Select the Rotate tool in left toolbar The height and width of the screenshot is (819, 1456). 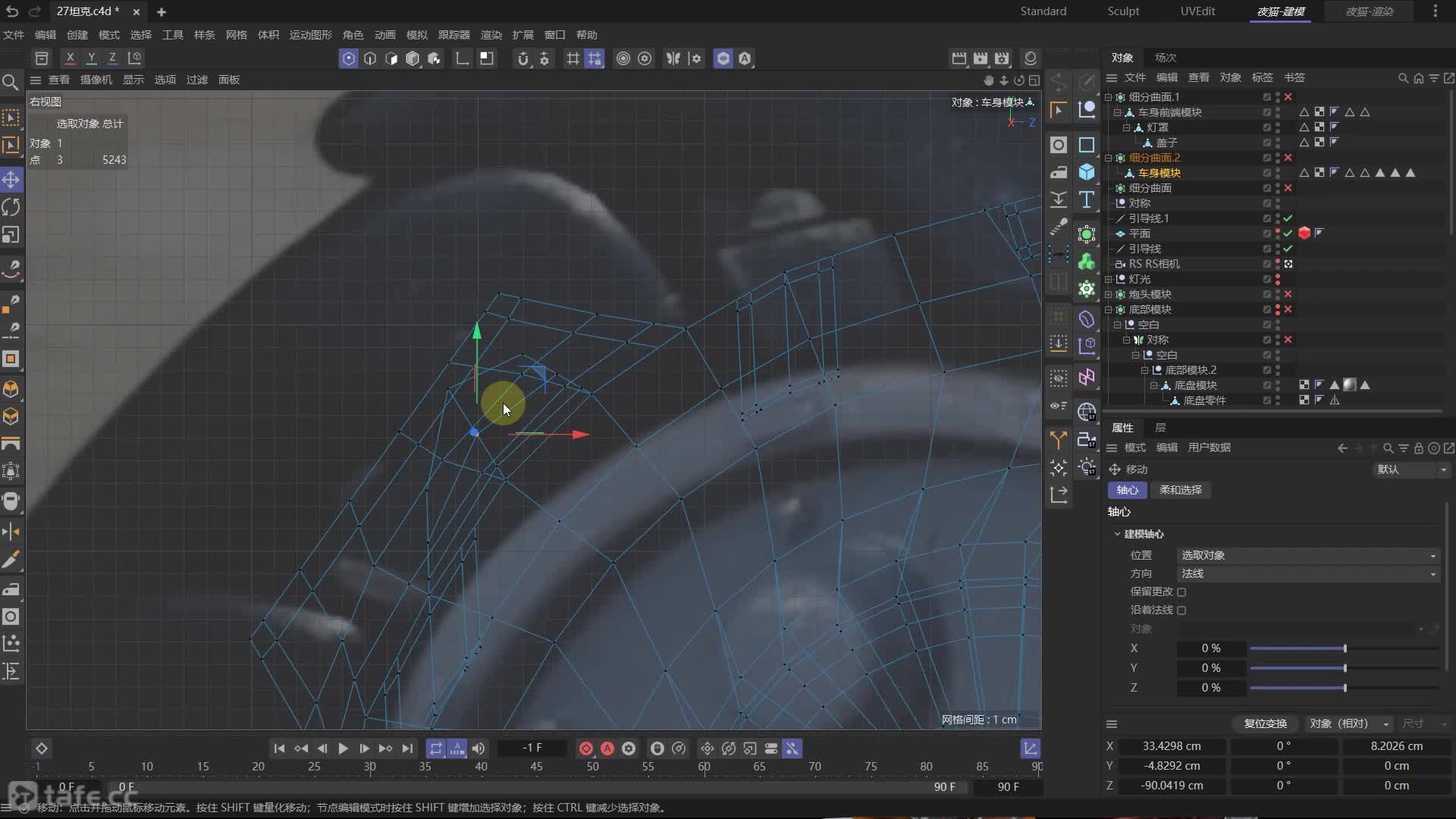tap(11, 207)
